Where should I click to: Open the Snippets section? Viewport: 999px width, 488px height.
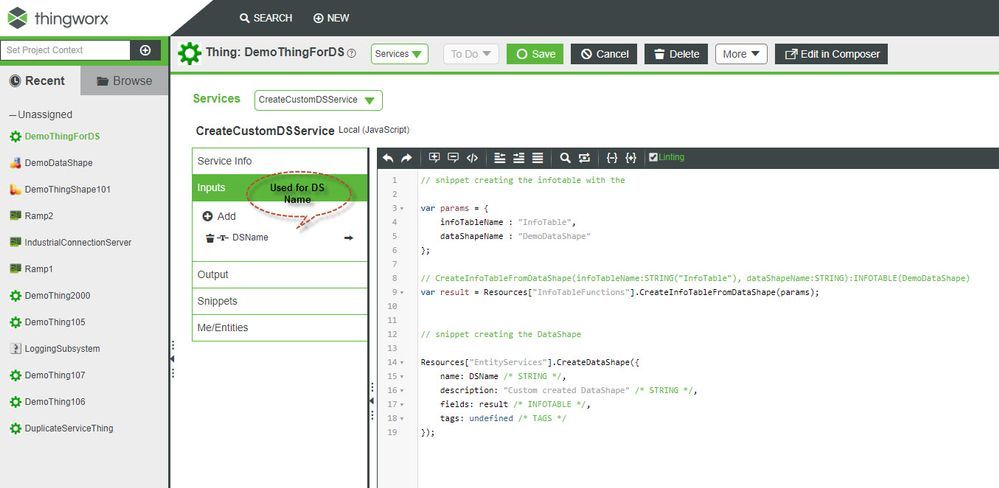click(280, 301)
